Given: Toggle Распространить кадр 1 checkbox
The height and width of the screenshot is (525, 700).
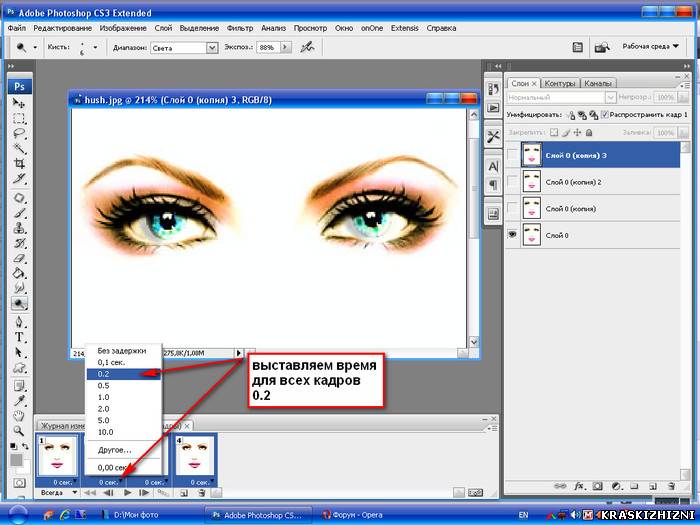Looking at the screenshot, I should (604, 115).
